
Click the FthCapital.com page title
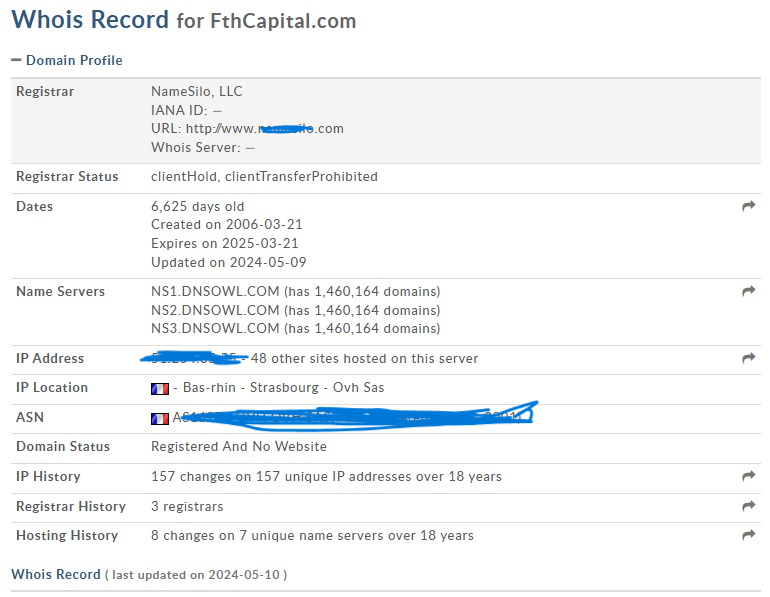point(283,21)
